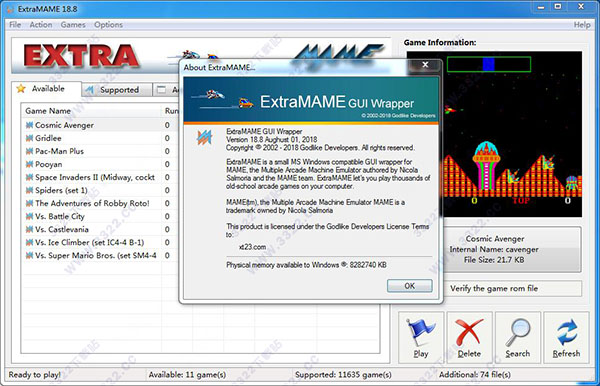Click the Ready to play! status text

coord(34,375)
